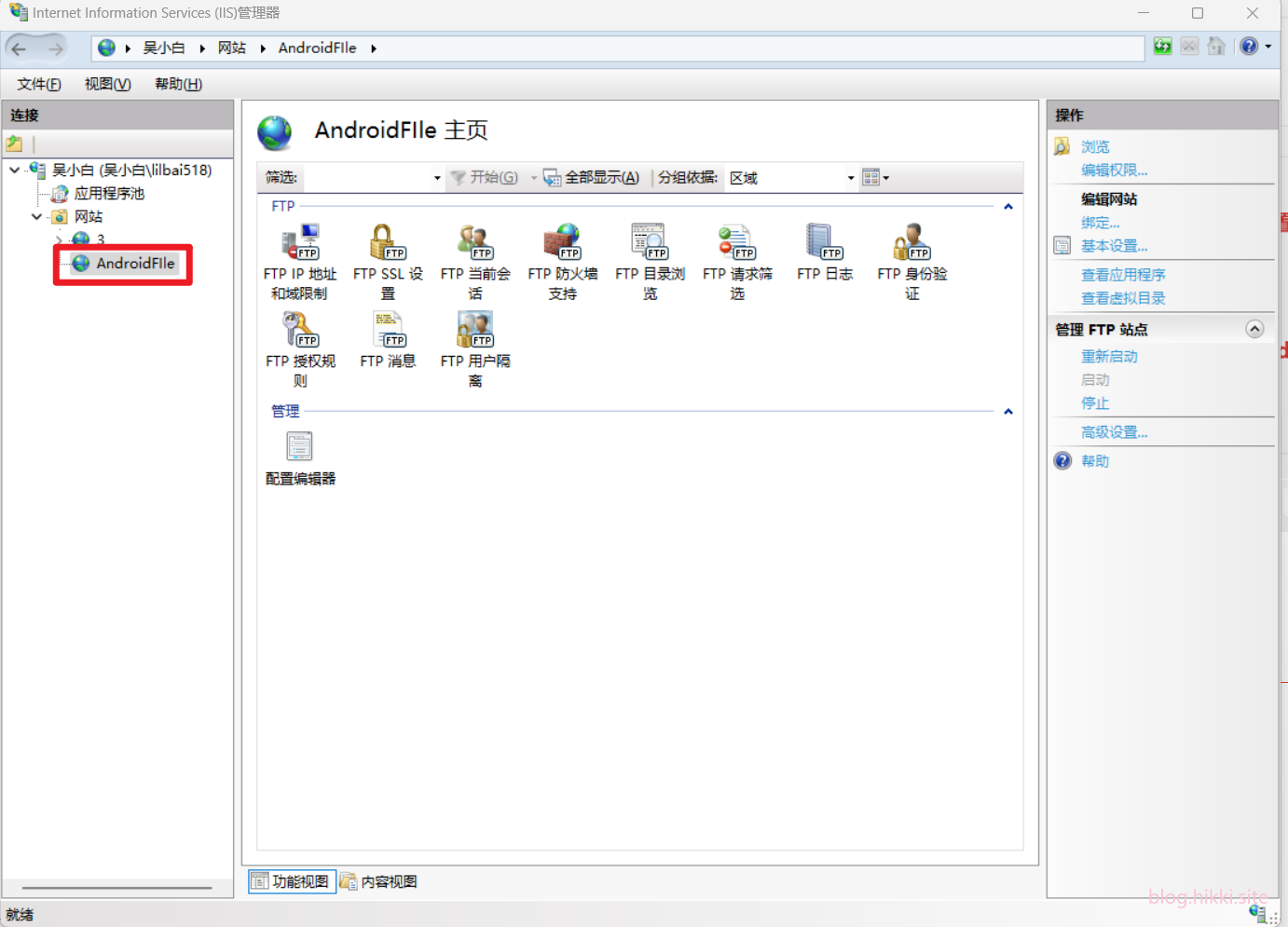Click the globe icon in address bar

tap(107, 48)
